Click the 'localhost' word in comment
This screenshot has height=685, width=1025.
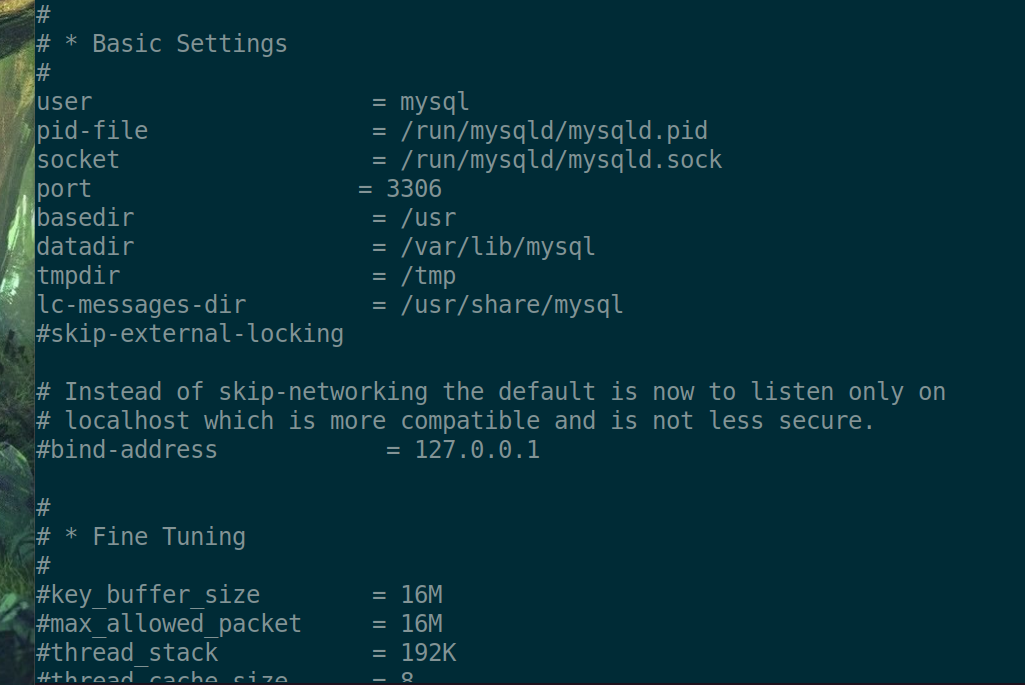coord(127,421)
